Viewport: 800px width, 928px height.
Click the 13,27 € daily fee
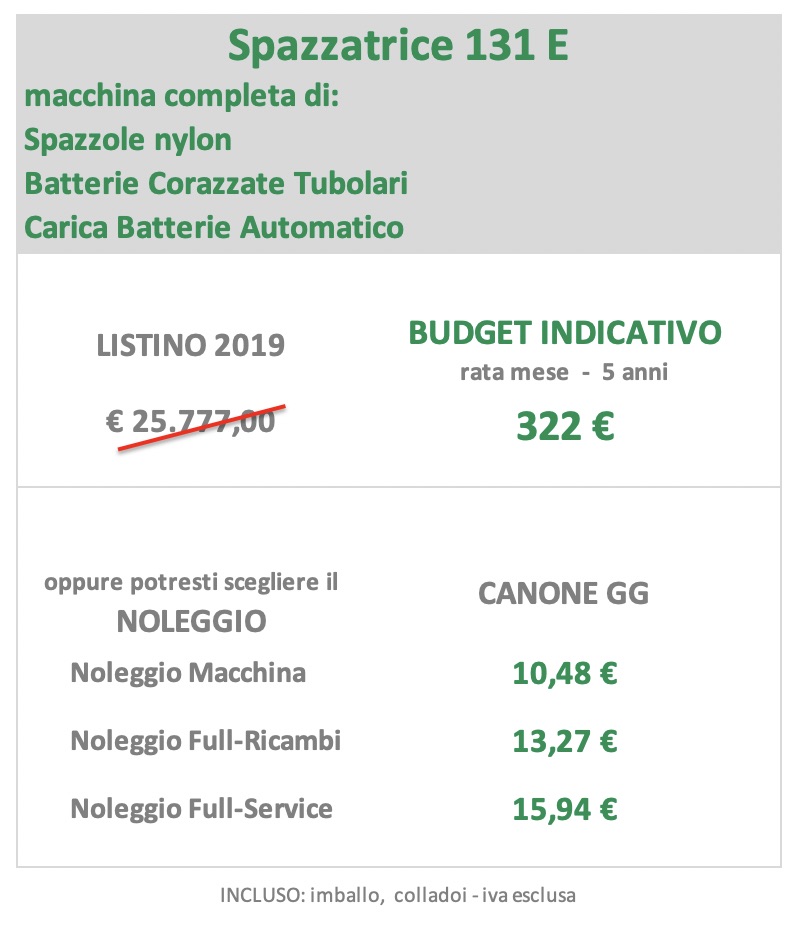pyautogui.click(x=564, y=742)
